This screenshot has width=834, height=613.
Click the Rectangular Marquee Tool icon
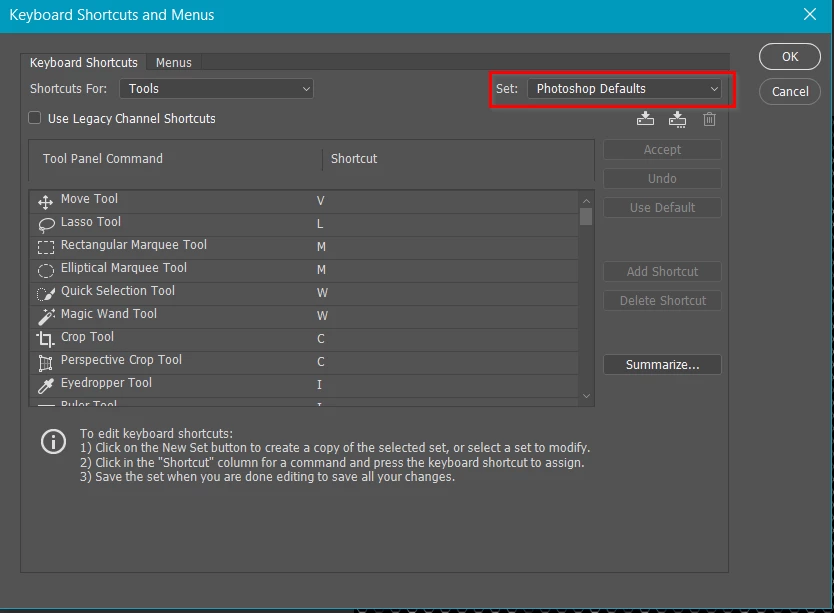46,247
